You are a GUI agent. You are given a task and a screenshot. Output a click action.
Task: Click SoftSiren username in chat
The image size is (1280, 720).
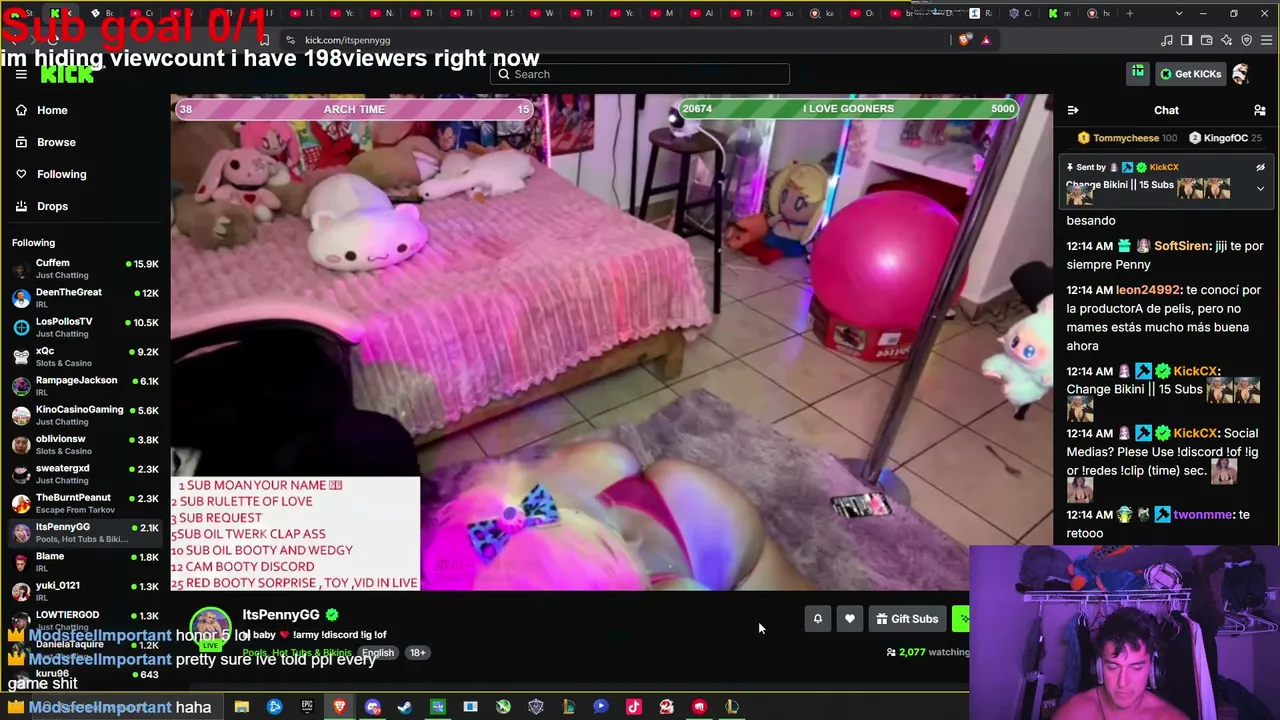pyautogui.click(x=1182, y=246)
